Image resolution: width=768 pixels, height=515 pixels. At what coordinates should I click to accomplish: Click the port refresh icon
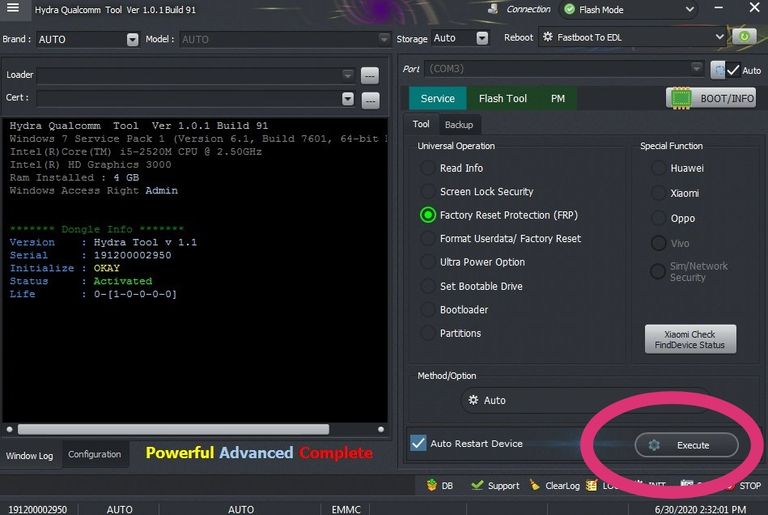pyautogui.click(x=718, y=70)
